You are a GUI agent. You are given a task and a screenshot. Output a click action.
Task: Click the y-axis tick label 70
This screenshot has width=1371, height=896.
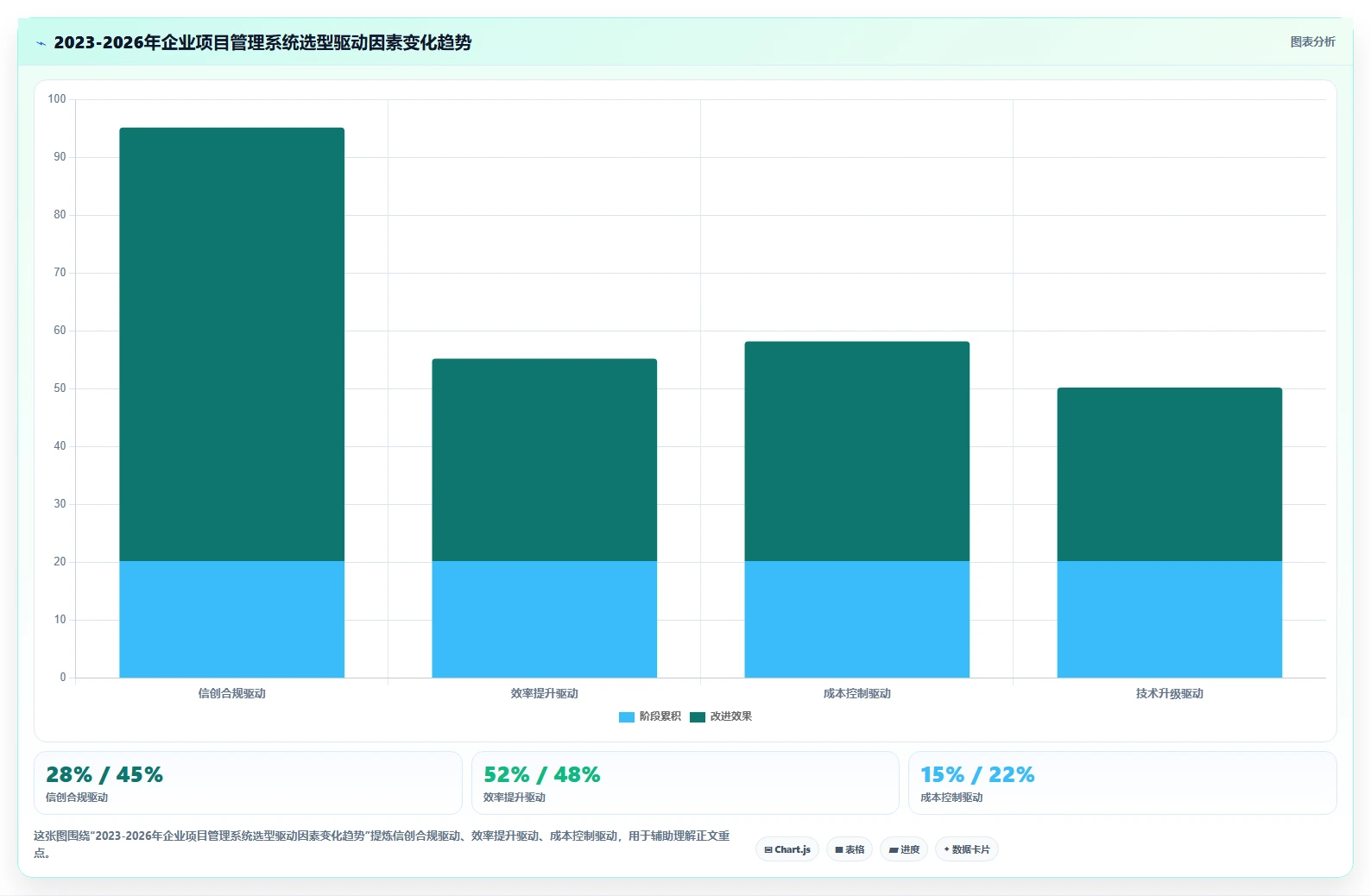[60, 273]
